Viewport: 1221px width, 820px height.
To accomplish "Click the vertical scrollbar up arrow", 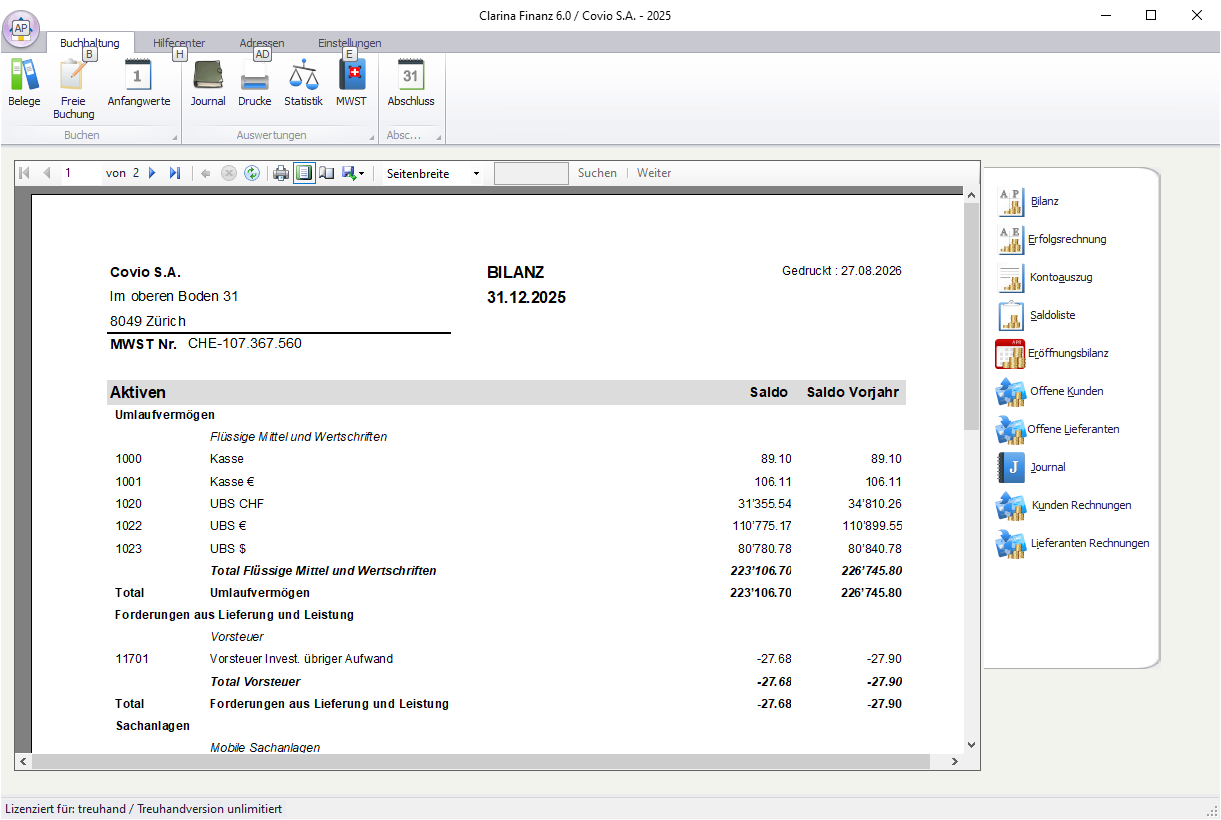I will (971, 194).
